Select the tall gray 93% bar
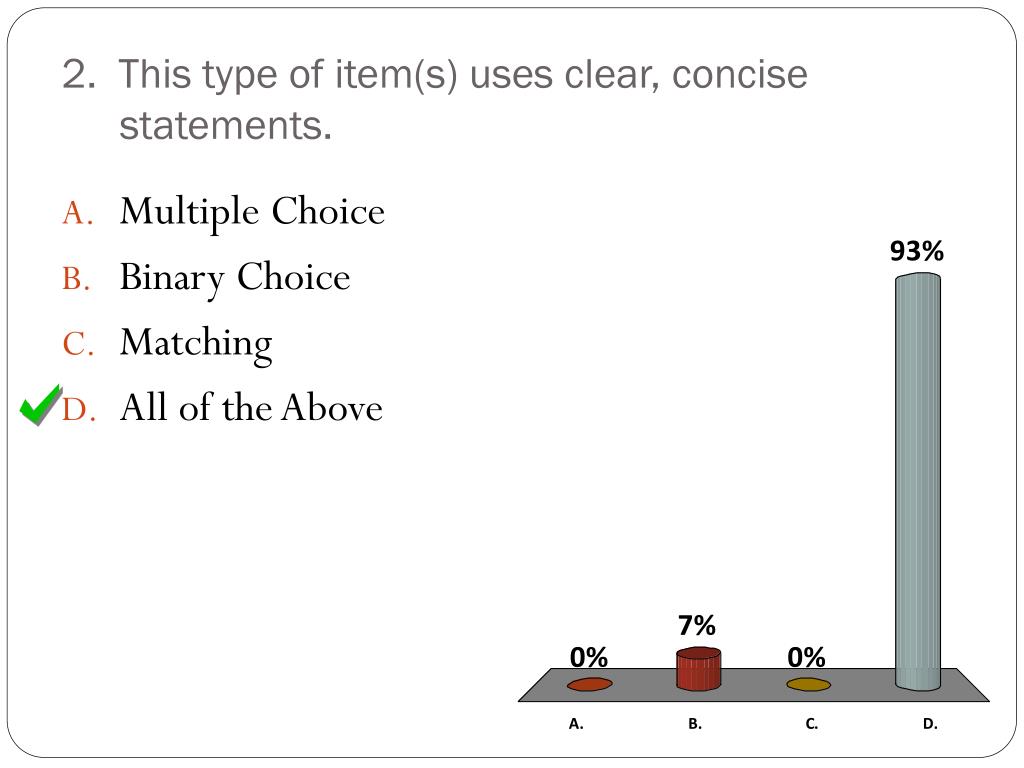The width and height of the screenshot is (1024, 768). [x=918, y=482]
